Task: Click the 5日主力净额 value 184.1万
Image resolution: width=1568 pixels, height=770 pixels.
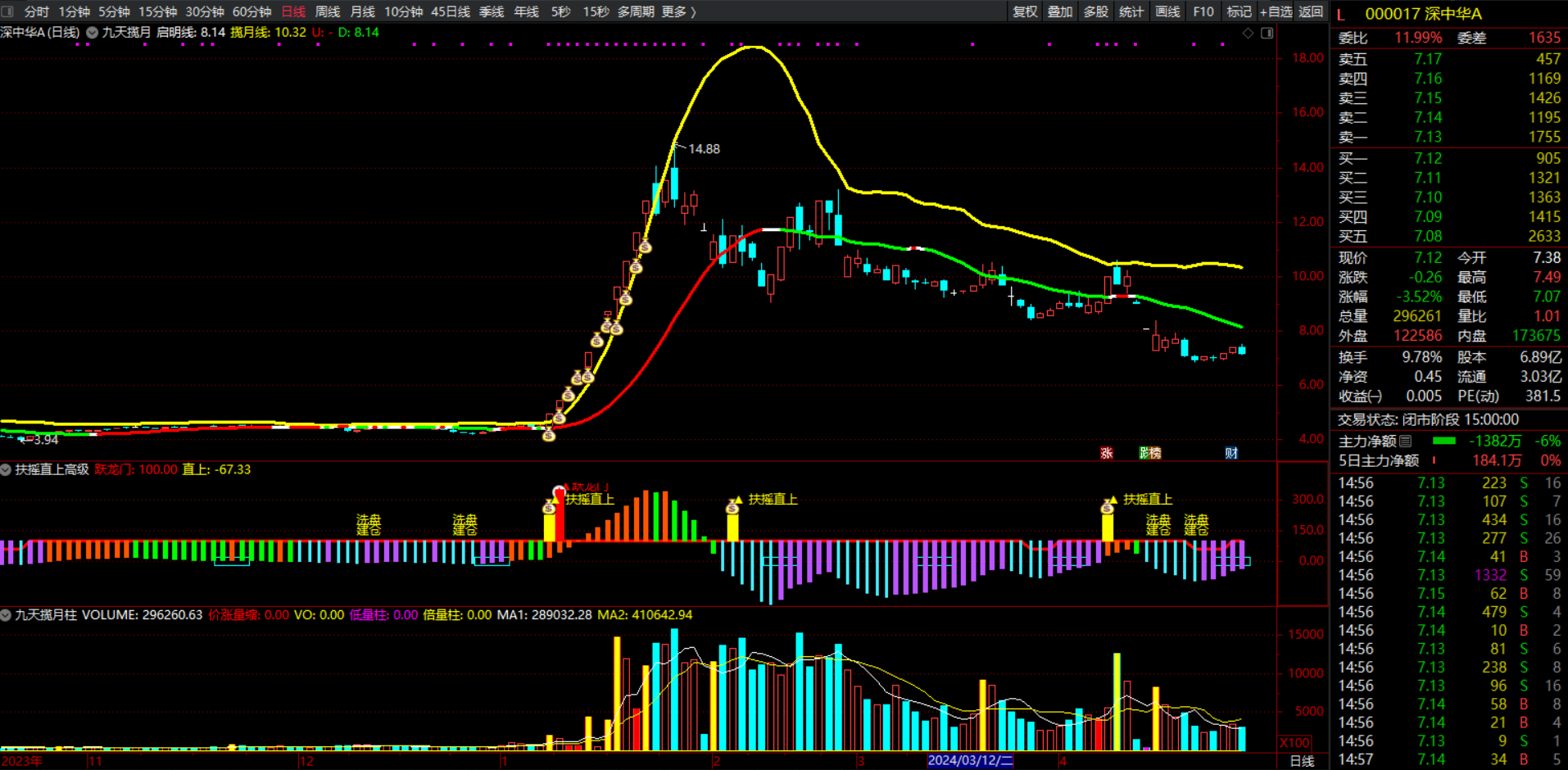Action: pos(1497,460)
